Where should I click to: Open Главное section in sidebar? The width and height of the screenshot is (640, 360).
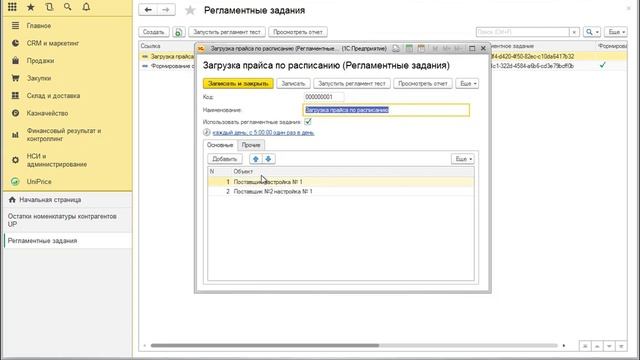pos(39,26)
